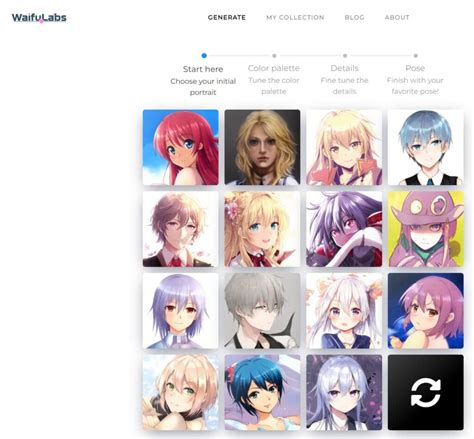Choose the lavender-haired red-eyed girl portrait
This screenshot has height=439, width=474.
[181, 311]
